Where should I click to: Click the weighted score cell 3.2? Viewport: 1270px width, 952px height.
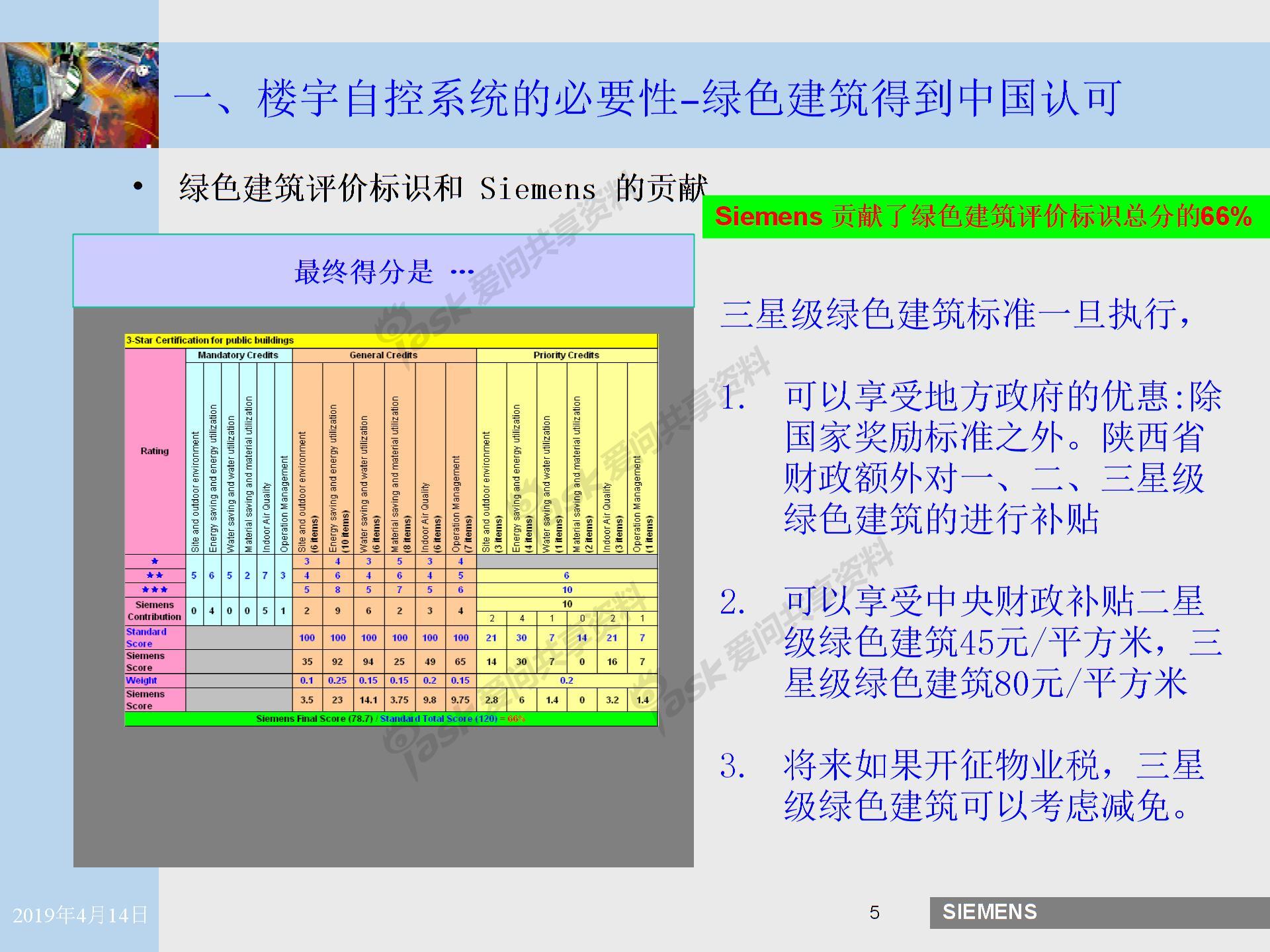click(613, 700)
